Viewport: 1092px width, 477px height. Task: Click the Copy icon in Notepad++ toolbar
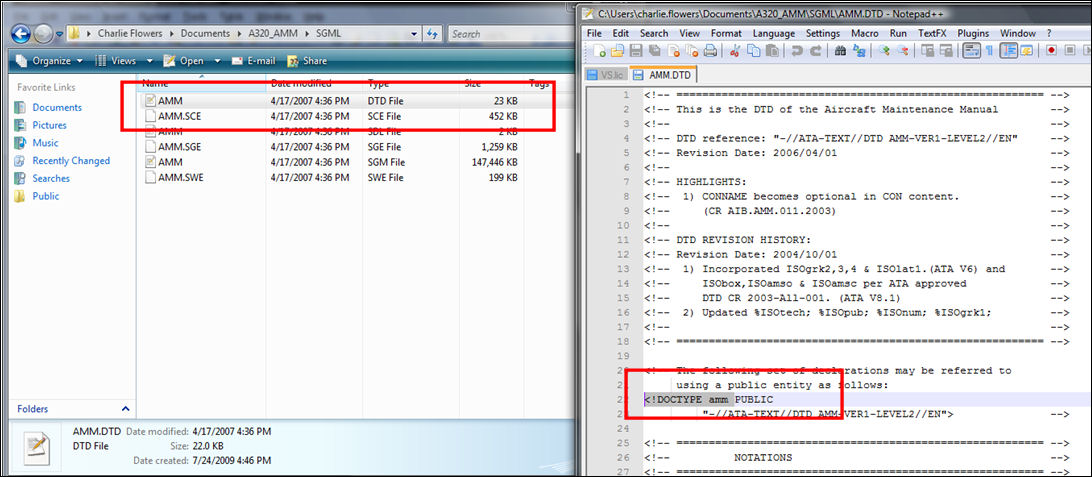tap(754, 51)
